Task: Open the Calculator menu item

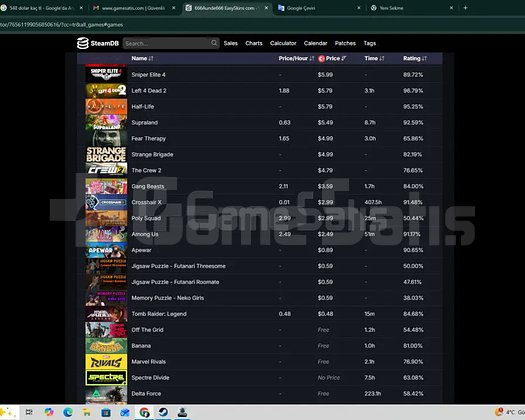Action: click(x=283, y=43)
